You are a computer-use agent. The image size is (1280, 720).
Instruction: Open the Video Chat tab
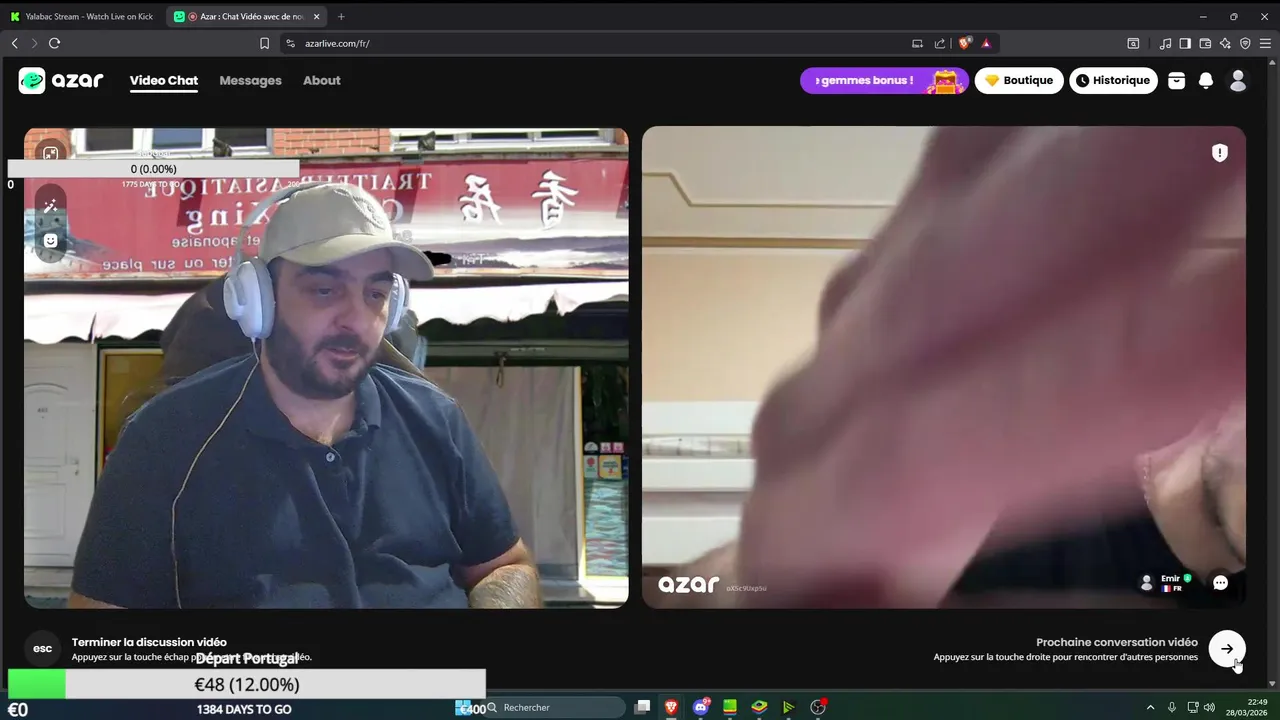(164, 81)
